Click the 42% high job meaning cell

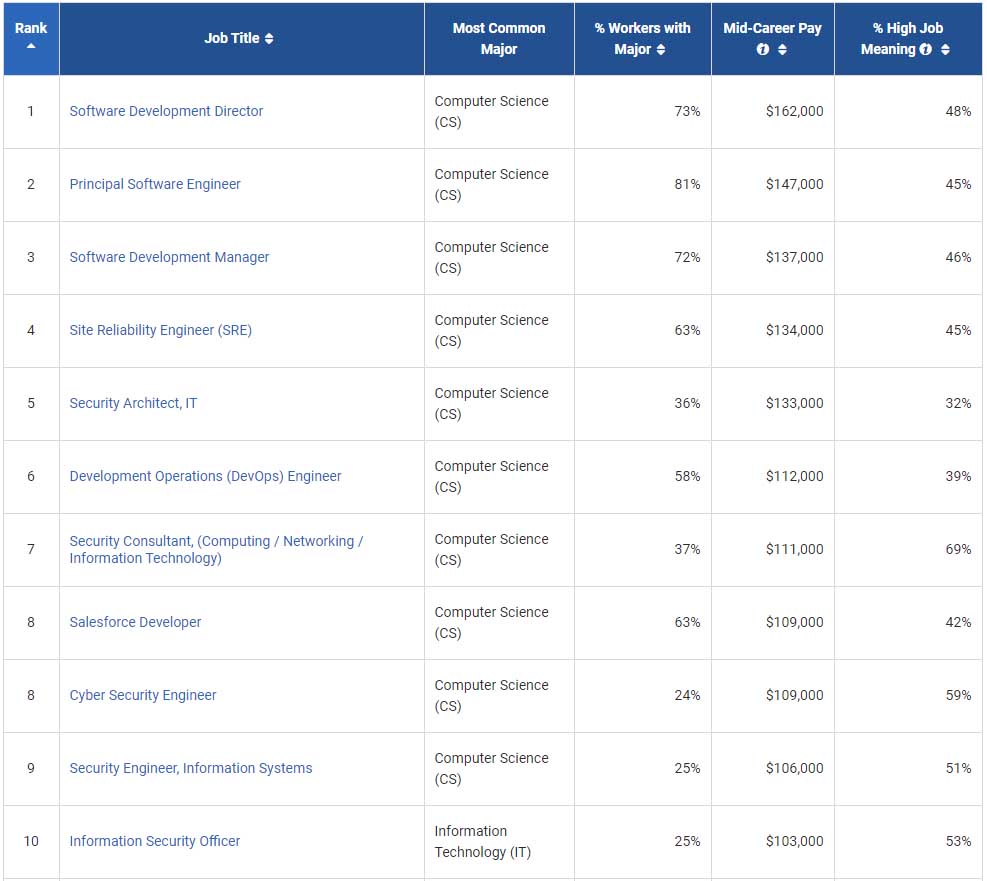tap(908, 622)
